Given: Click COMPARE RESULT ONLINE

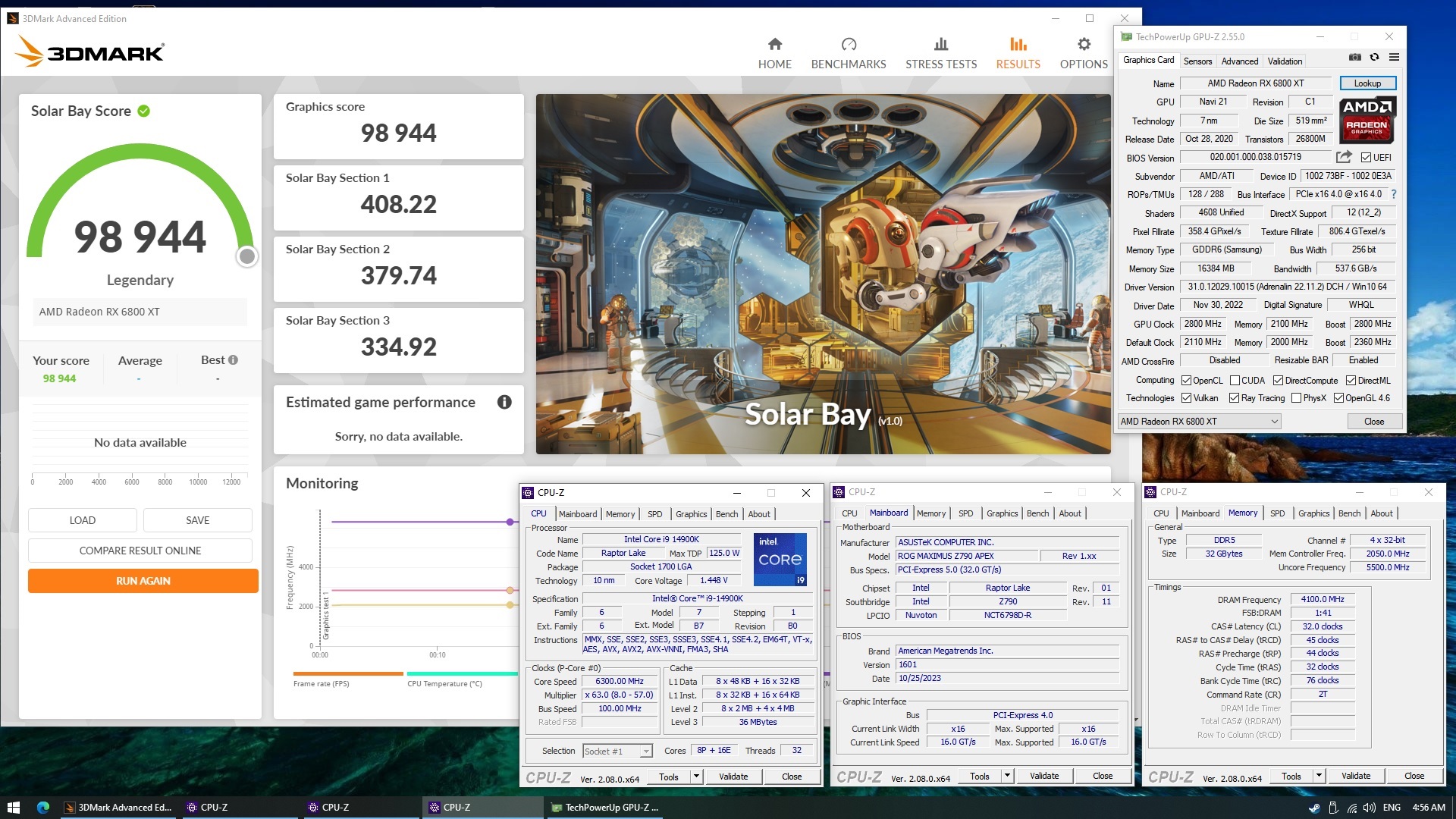Looking at the screenshot, I should pyautogui.click(x=140, y=551).
